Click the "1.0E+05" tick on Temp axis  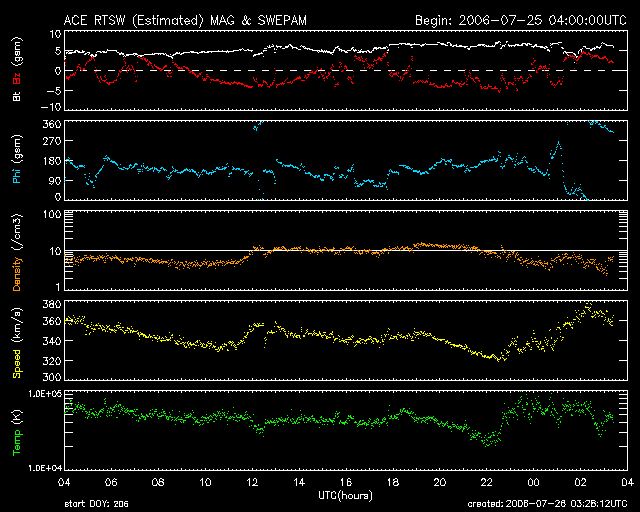[44, 394]
